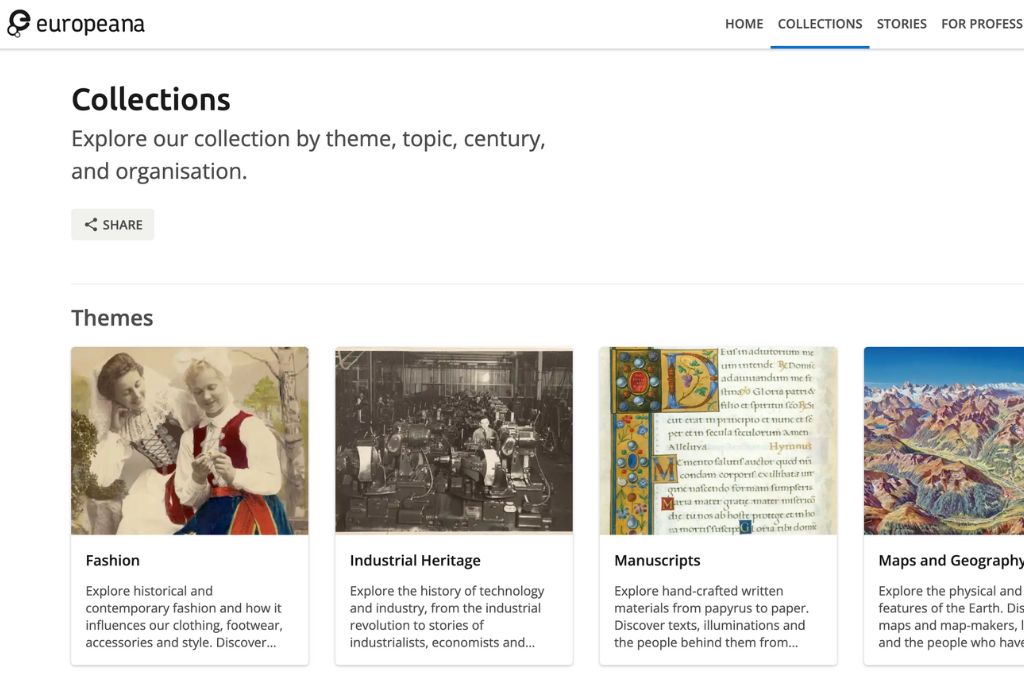
Task: Open the Home menu item
Action: [744, 24]
